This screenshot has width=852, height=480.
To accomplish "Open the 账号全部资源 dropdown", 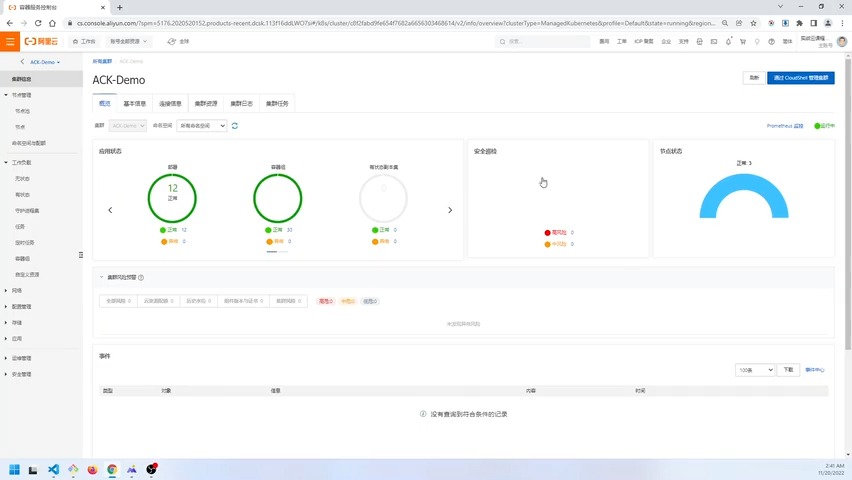I will (x=128, y=41).
